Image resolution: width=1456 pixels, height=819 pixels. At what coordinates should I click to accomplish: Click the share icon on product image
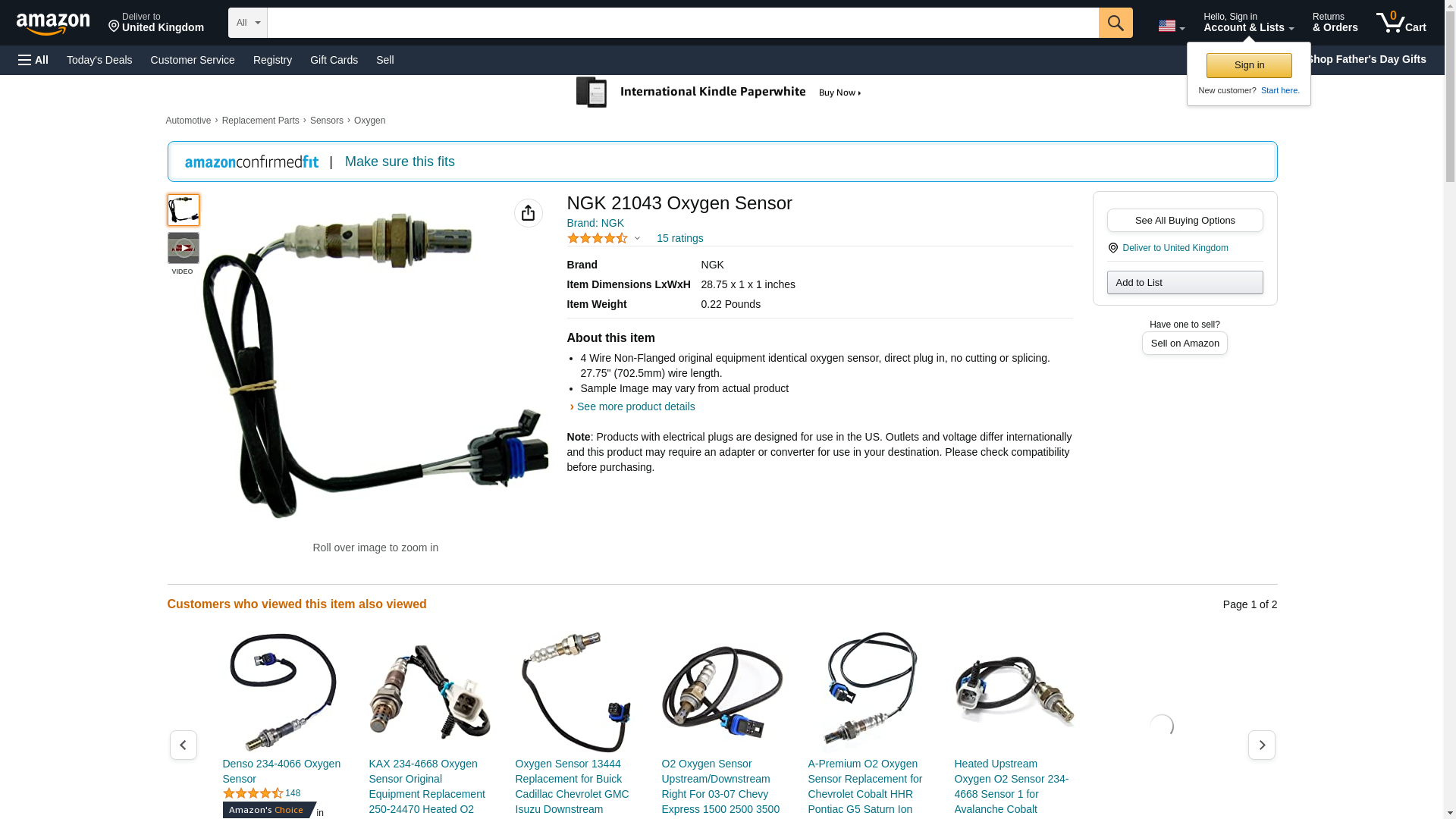(529, 213)
